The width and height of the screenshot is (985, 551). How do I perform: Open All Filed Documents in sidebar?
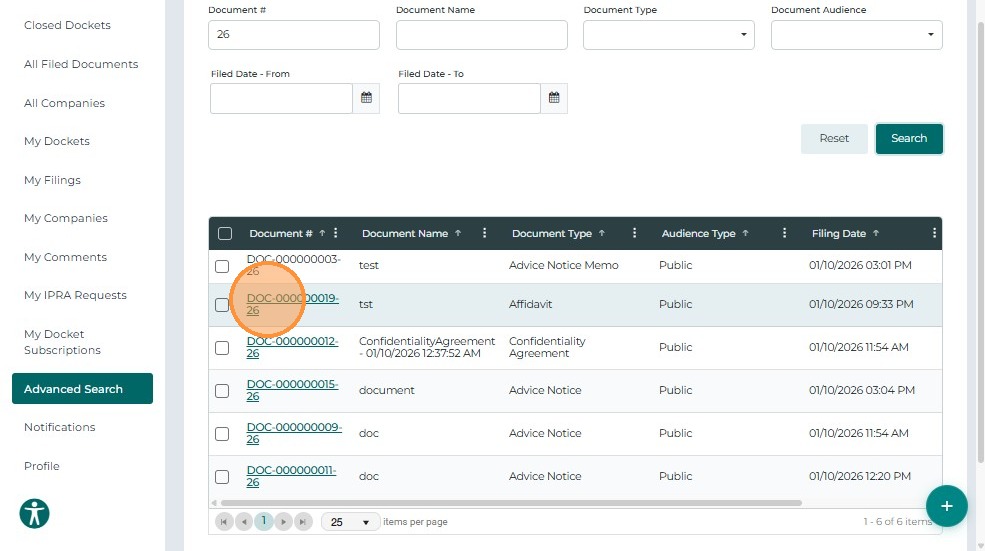(x=81, y=64)
